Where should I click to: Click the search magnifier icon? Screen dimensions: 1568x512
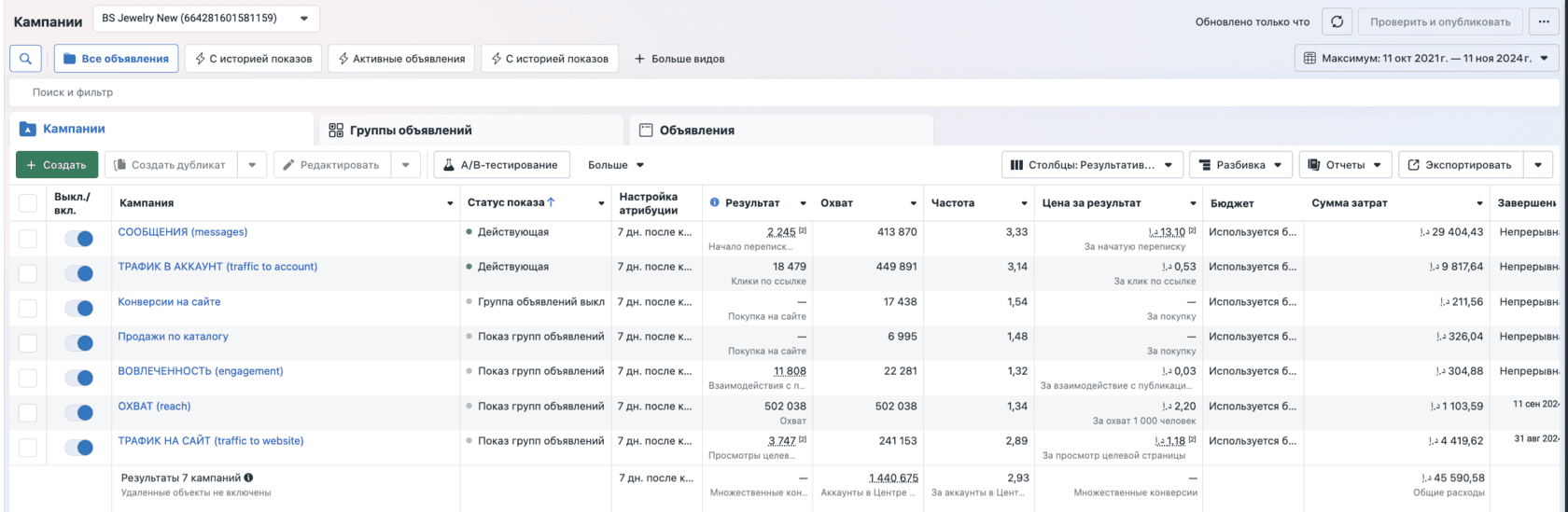click(25, 59)
